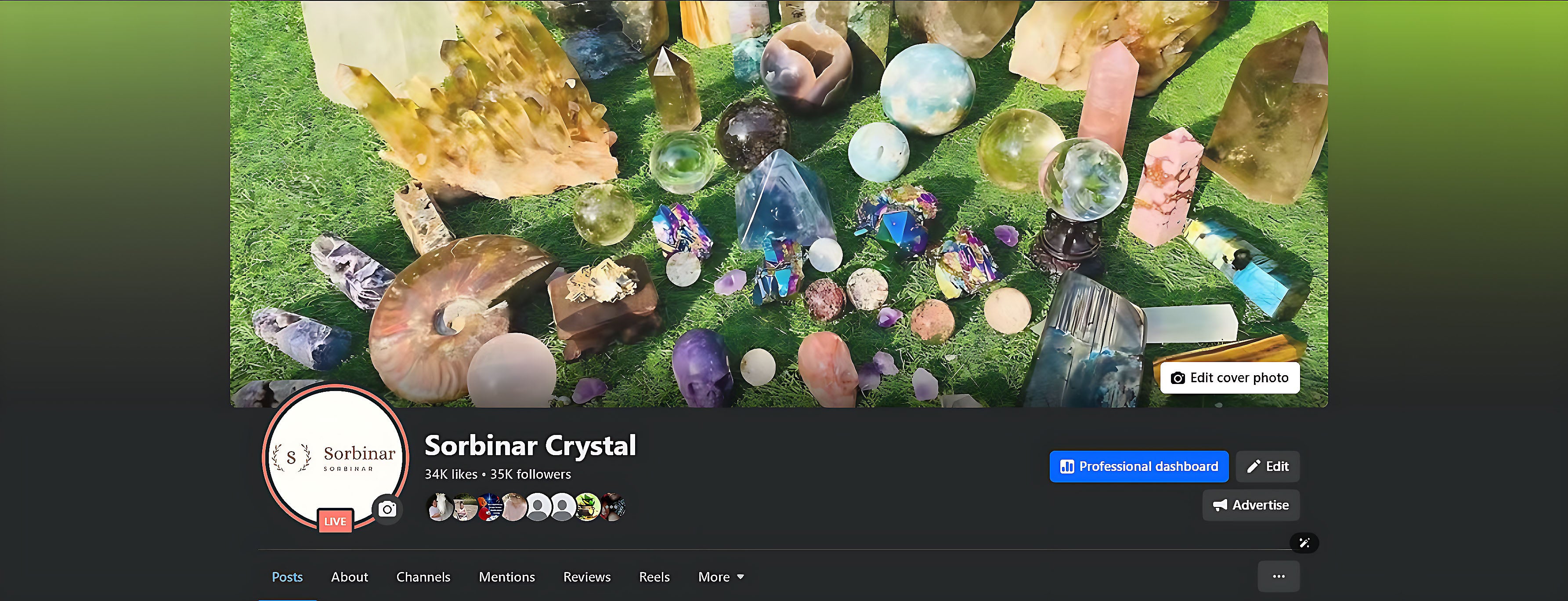Click the Edit cover photo button
Image resolution: width=1568 pixels, height=601 pixels.
pyautogui.click(x=1229, y=377)
